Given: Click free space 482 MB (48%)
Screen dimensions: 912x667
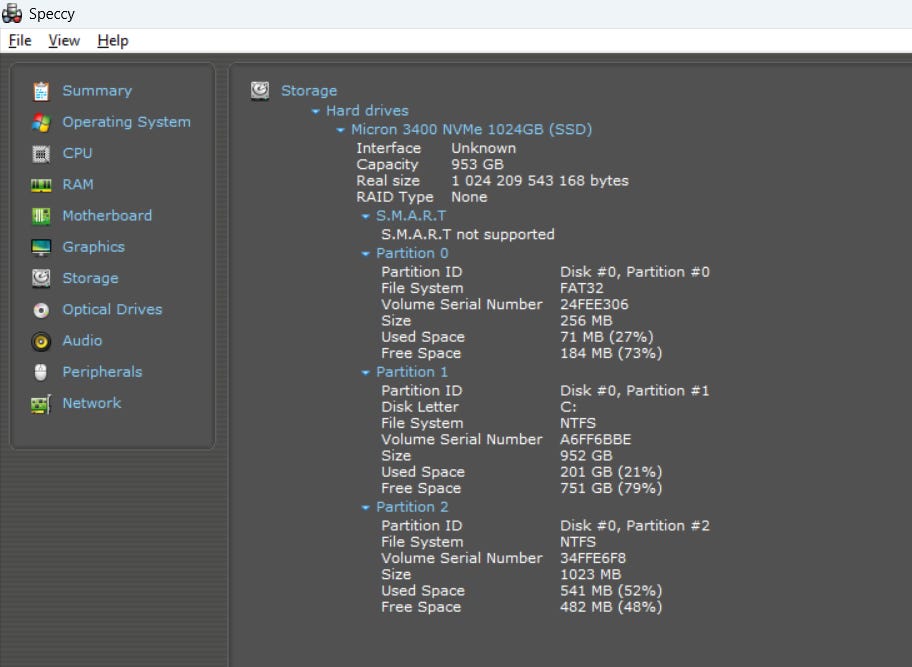Looking at the screenshot, I should pyautogui.click(x=611, y=607).
